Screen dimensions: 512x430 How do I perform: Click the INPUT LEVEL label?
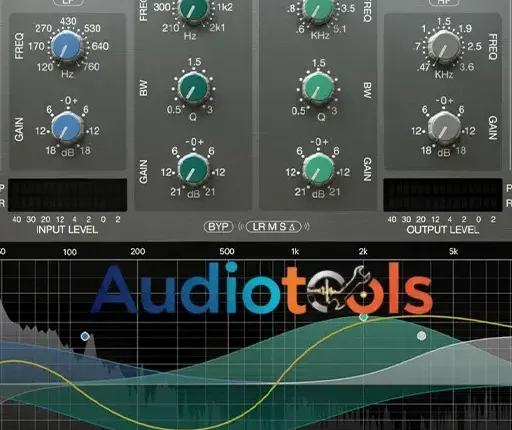67,230
